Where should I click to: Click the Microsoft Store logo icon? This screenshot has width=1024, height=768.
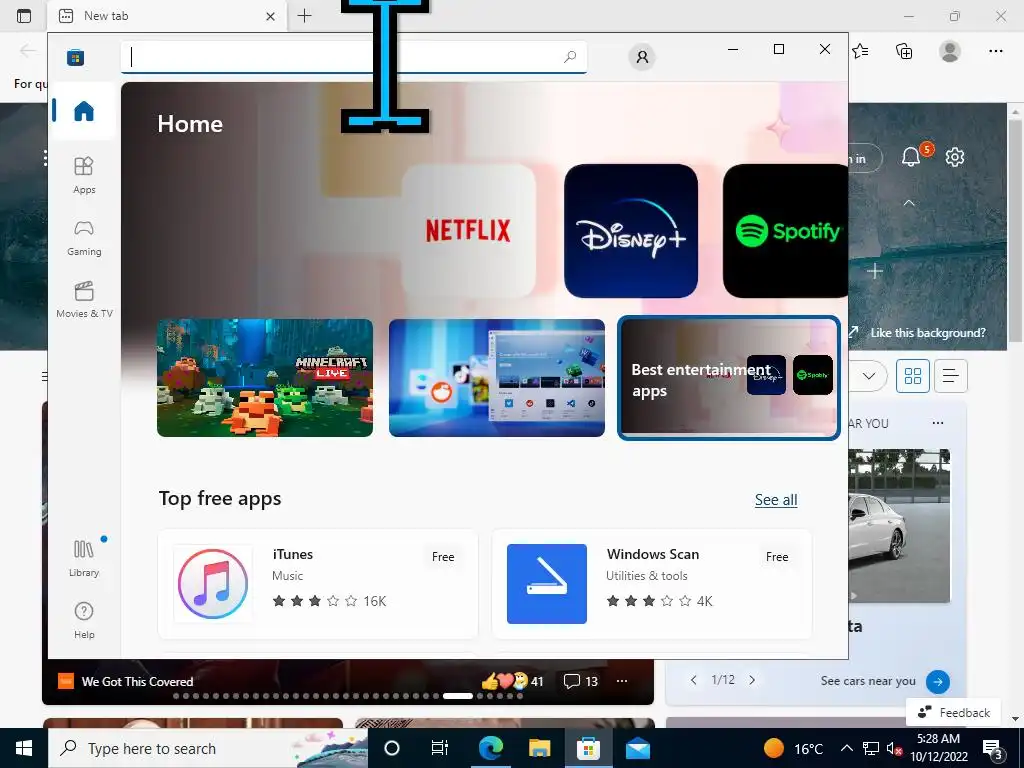[x=76, y=57]
